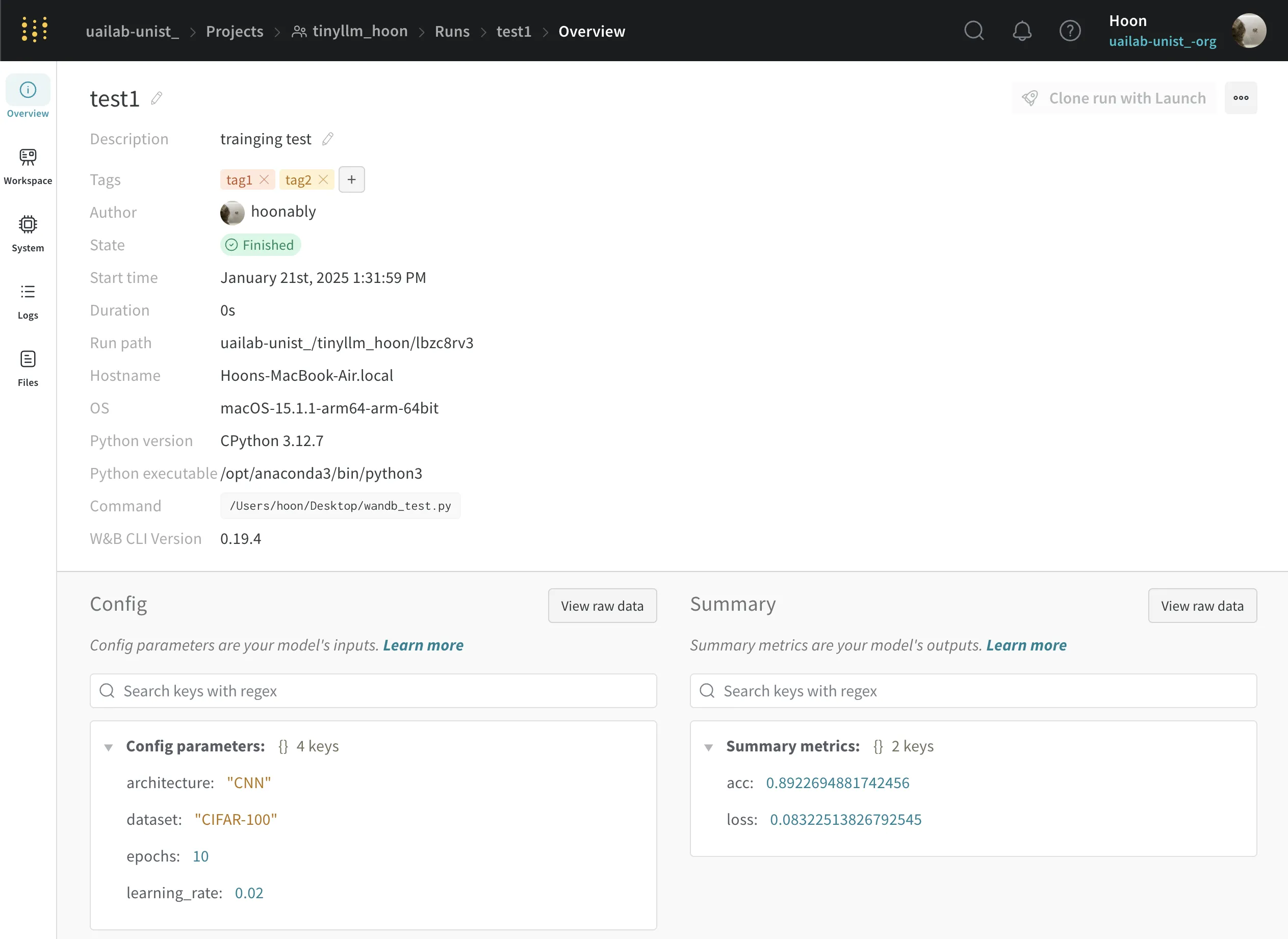Open the search magnifier in top bar
Screen dimensions: 1288x939
[x=974, y=31]
